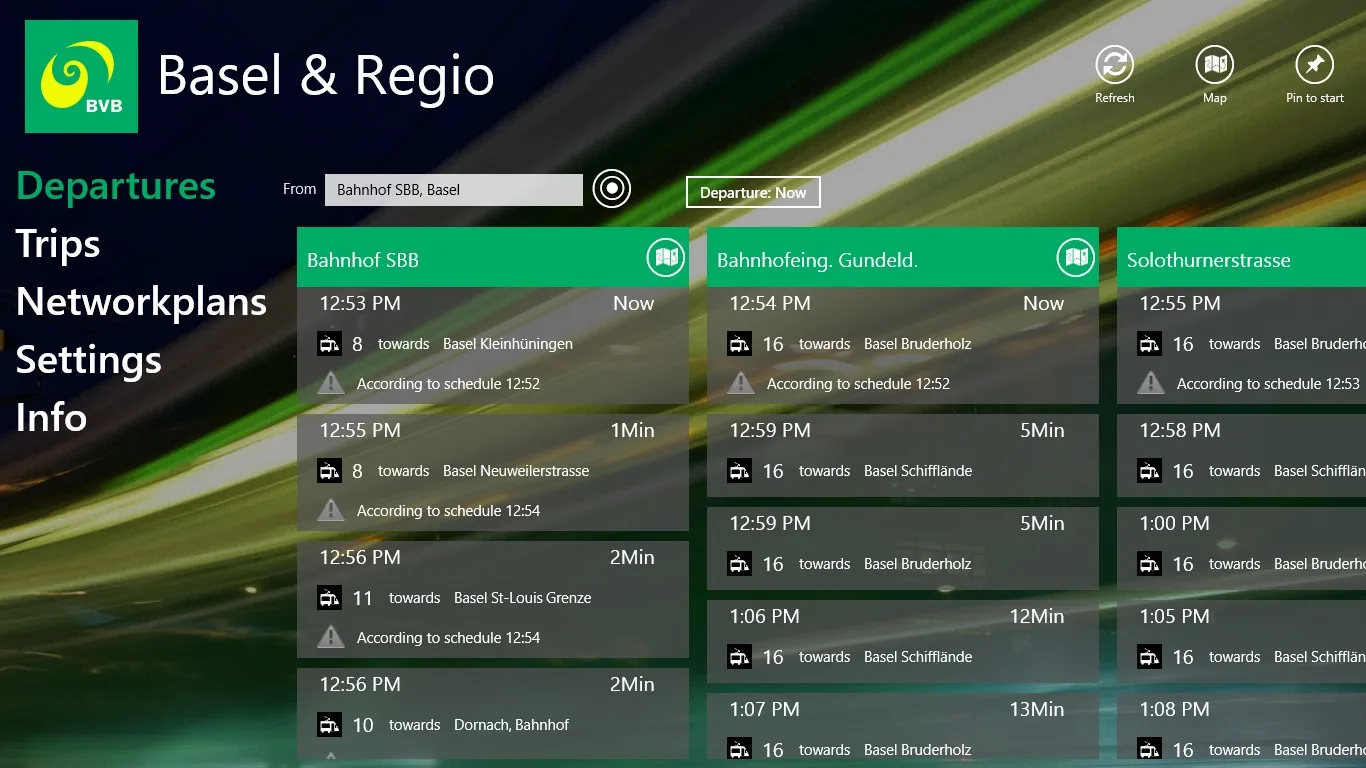
Task: Click 'According to schedule 12:52' under Kleinhüningen
Action: click(x=448, y=384)
